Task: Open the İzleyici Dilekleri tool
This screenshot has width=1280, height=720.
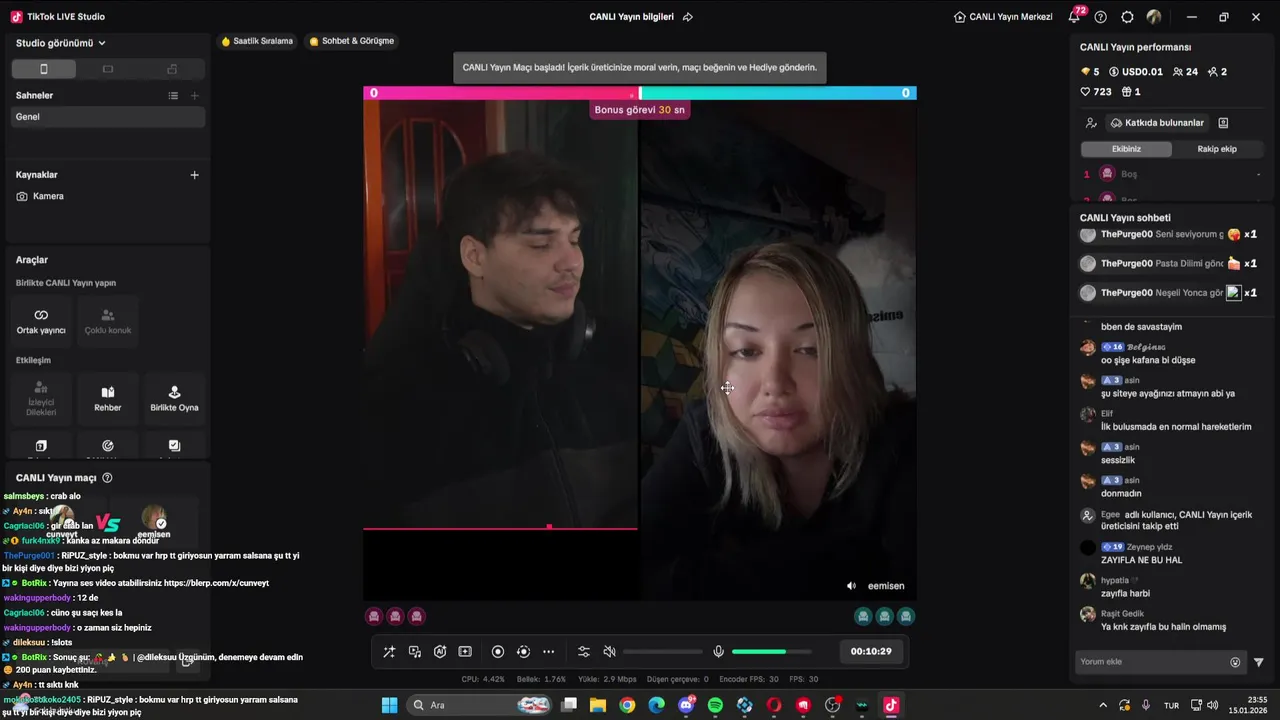Action: 41,398
